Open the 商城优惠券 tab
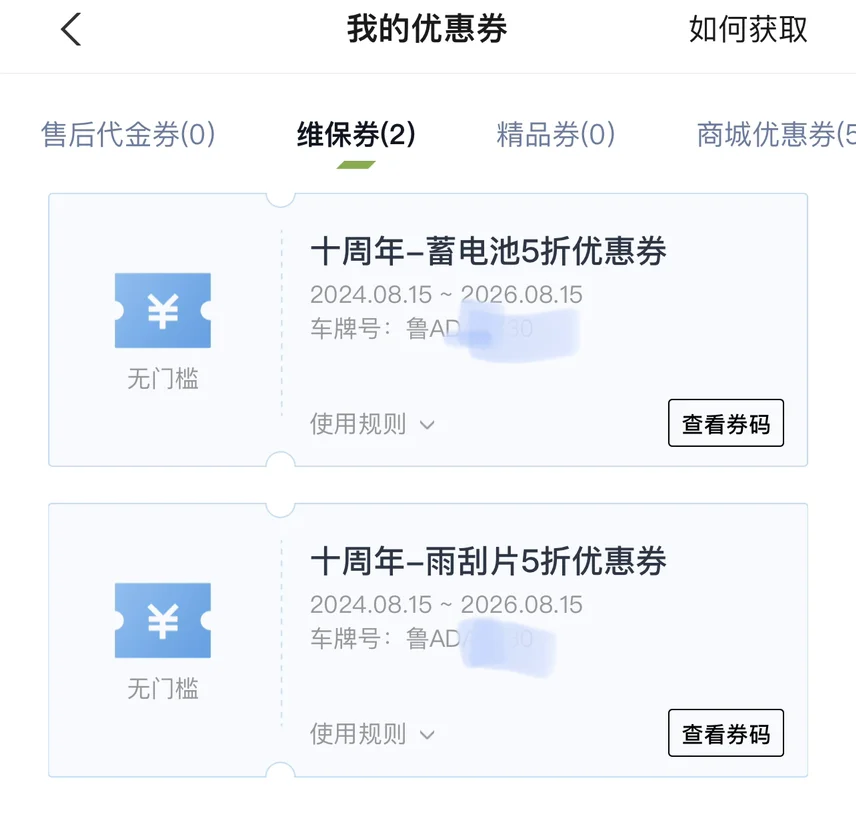This screenshot has height=828, width=856. coord(774,134)
